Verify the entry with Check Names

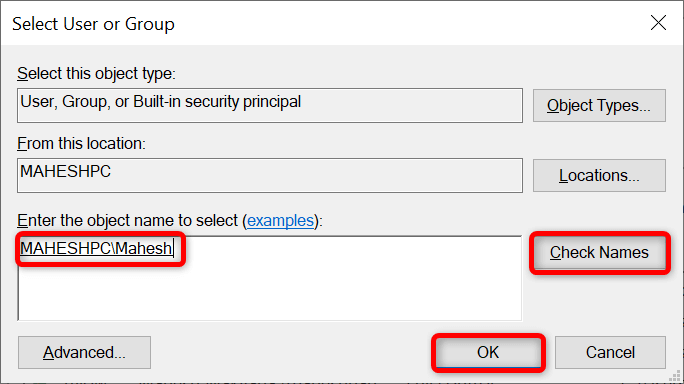click(x=599, y=252)
